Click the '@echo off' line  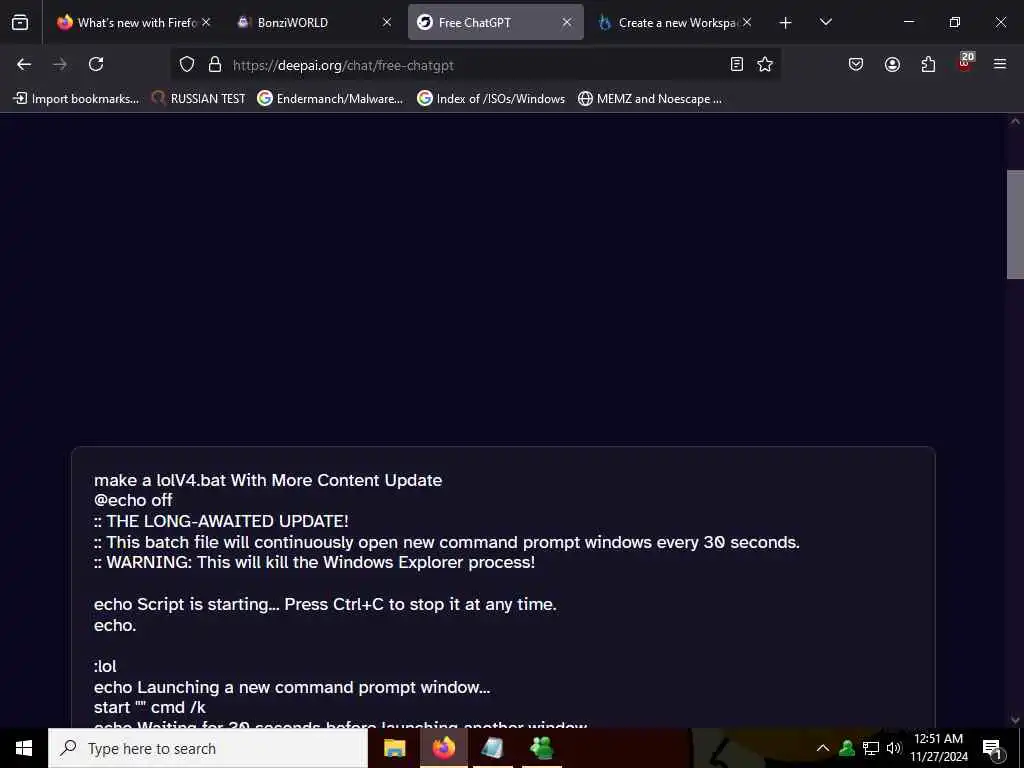point(133,500)
